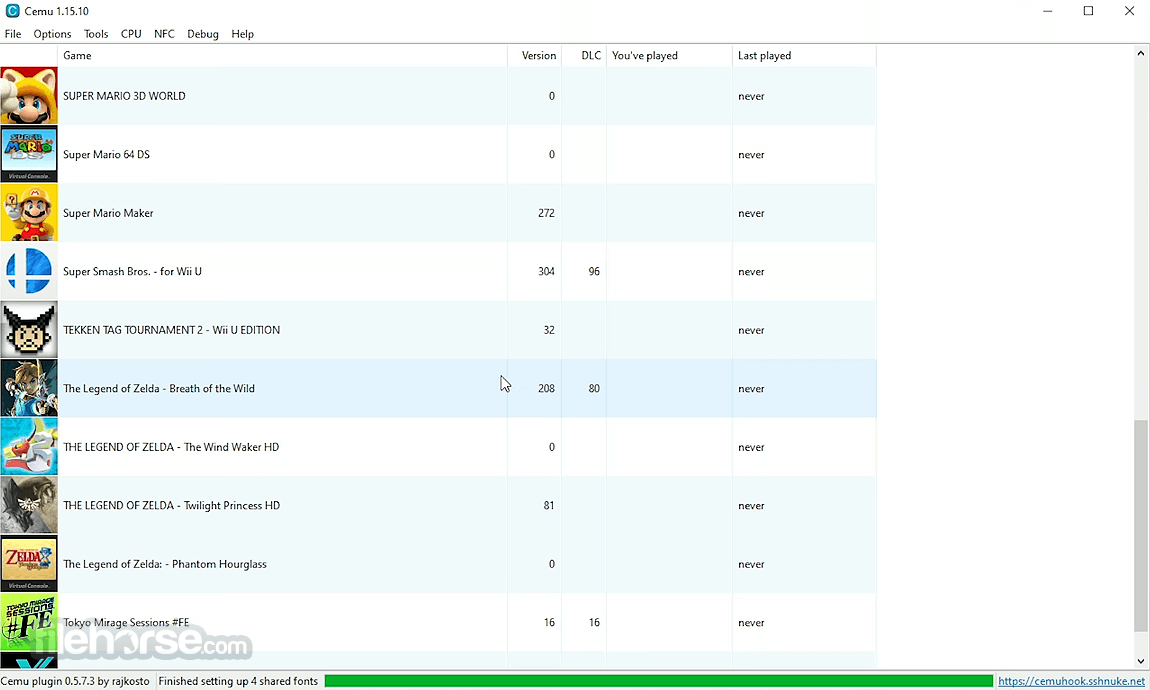Open the Debug menu
The height and width of the screenshot is (690, 1150).
point(203,34)
